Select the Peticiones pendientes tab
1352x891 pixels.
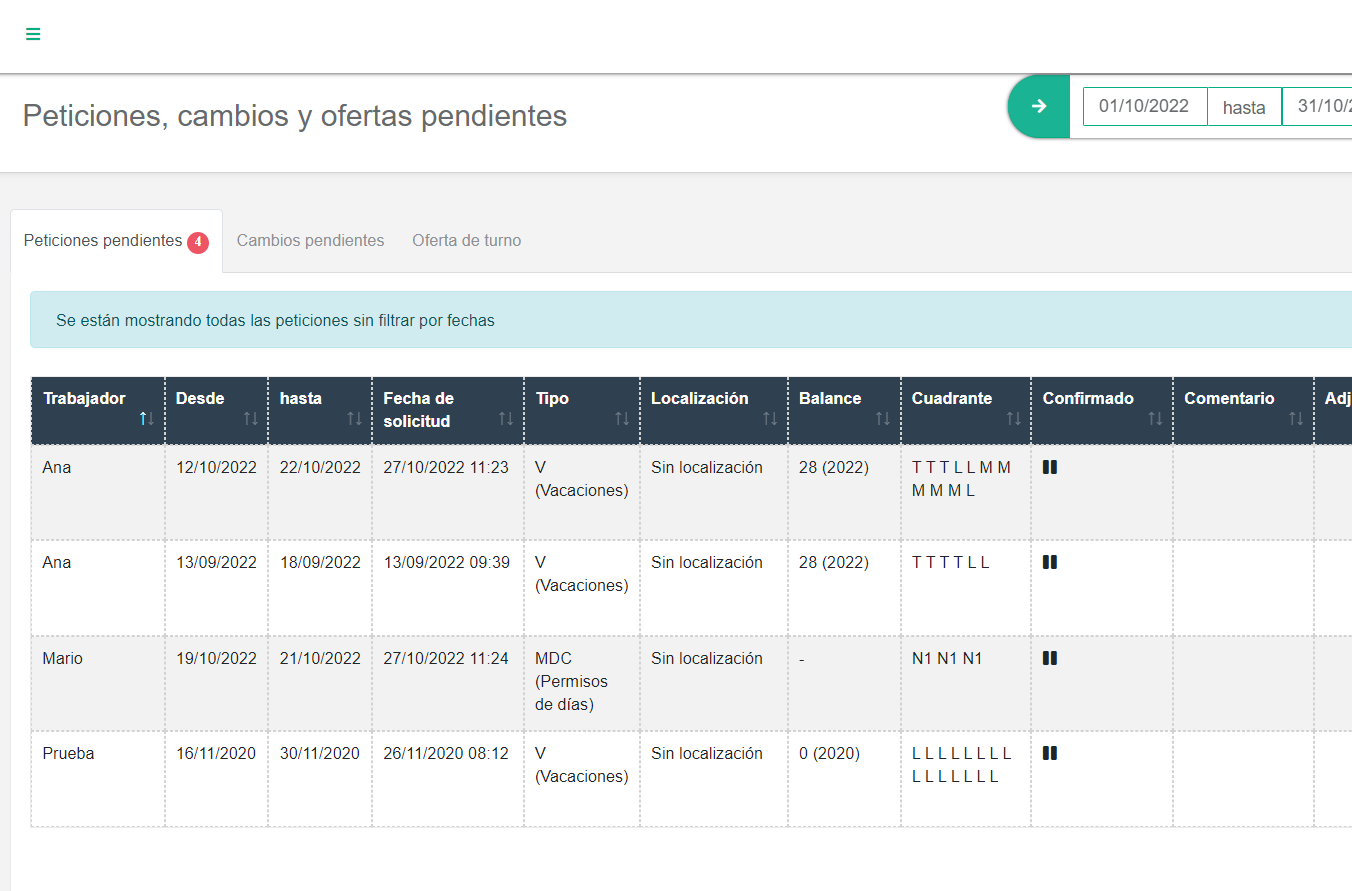(103, 241)
